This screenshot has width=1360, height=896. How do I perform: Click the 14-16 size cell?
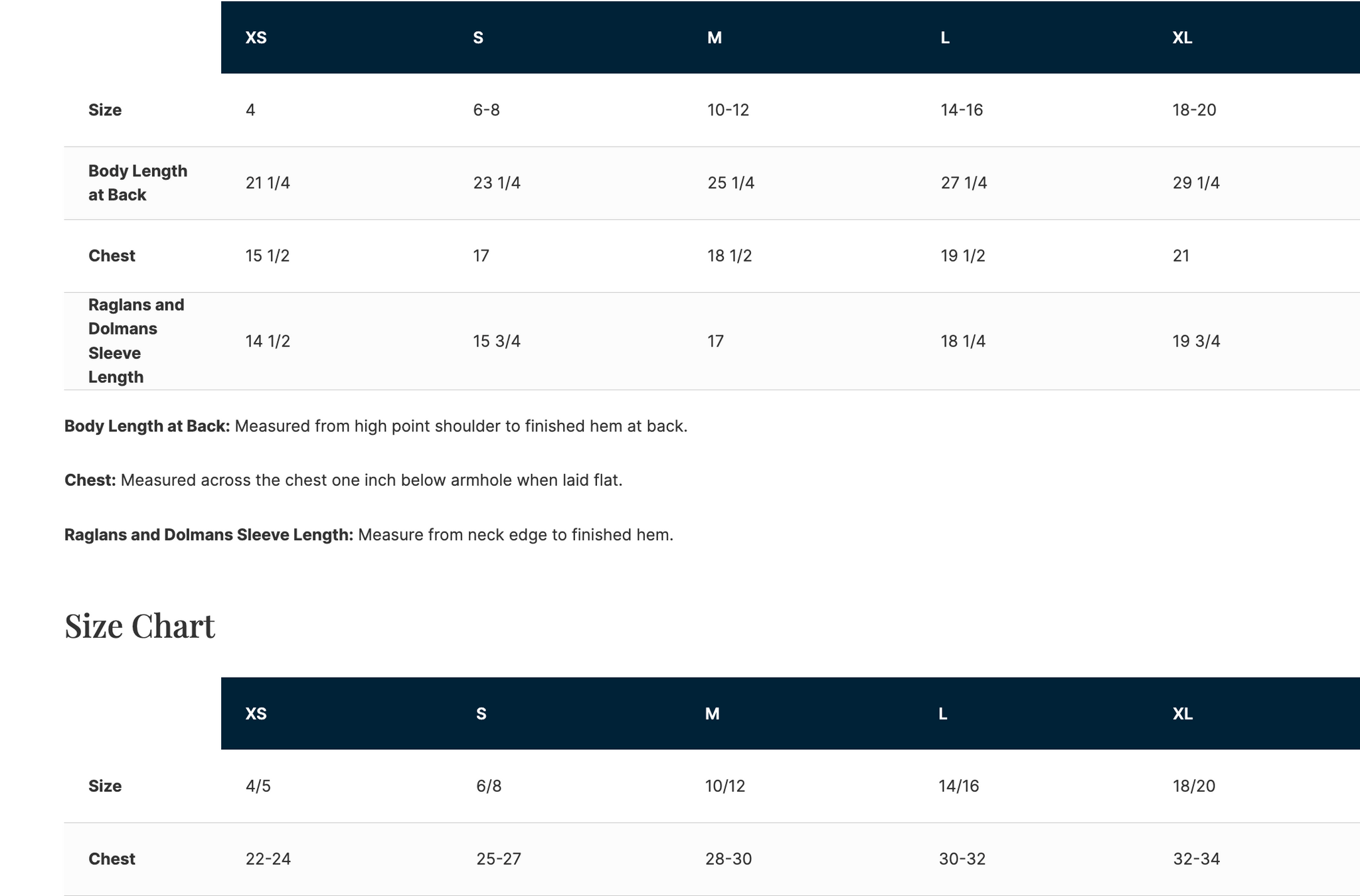coord(962,110)
